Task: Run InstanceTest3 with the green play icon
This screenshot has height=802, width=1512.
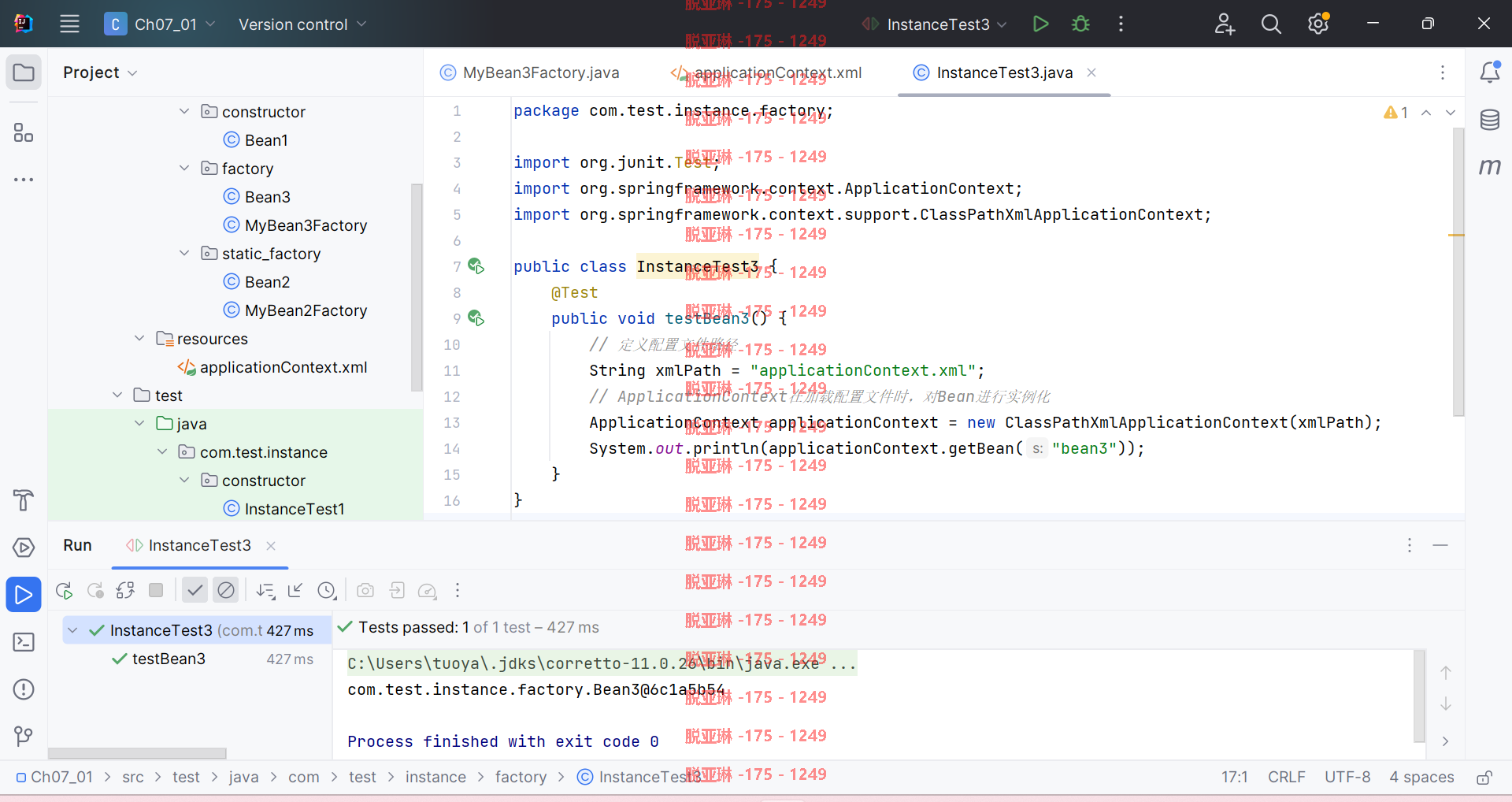Action: pos(1040,24)
